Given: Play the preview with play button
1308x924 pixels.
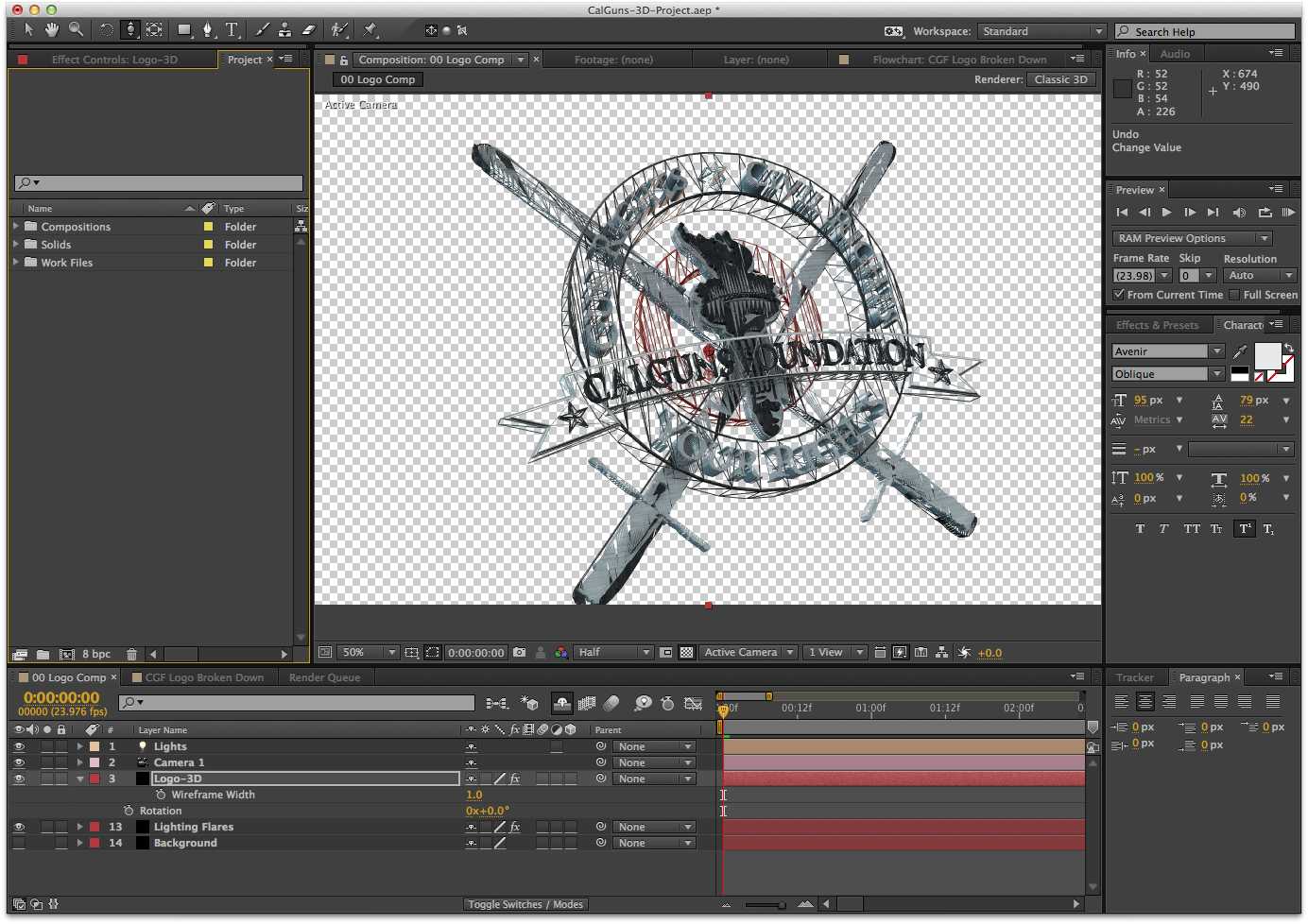Looking at the screenshot, I should click(x=1166, y=213).
